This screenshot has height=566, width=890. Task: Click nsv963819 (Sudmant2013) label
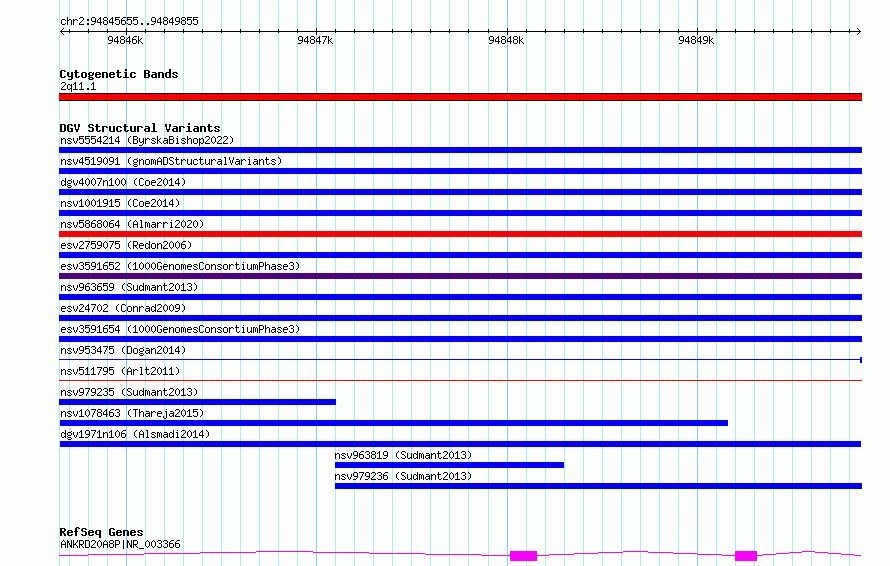point(403,455)
